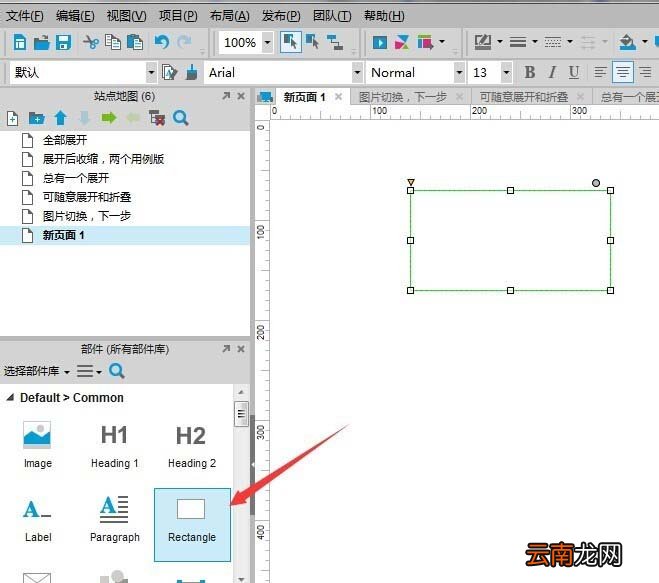Click the line color pencil icon
This screenshot has height=583, width=659.
coord(483,42)
